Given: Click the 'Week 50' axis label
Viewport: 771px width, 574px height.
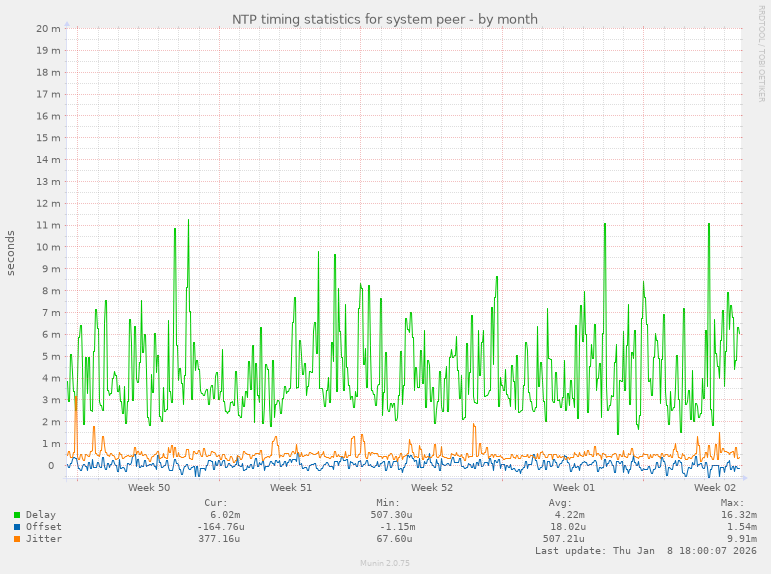Looking at the screenshot, I should pyautogui.click(x=149, y=487).
